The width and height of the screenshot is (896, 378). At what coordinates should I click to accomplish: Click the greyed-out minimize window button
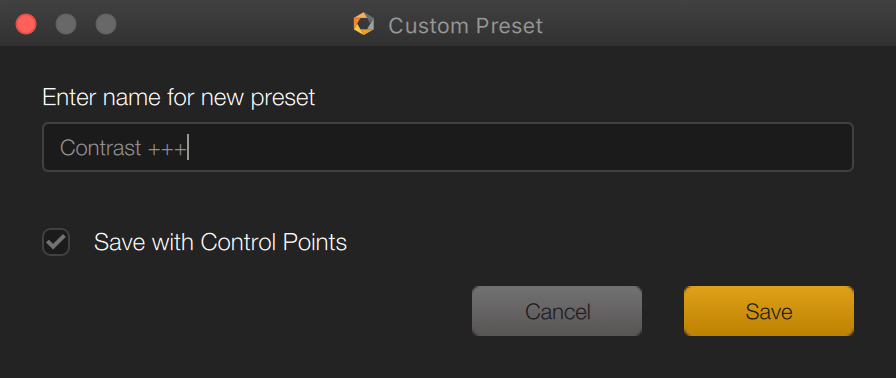66,25
